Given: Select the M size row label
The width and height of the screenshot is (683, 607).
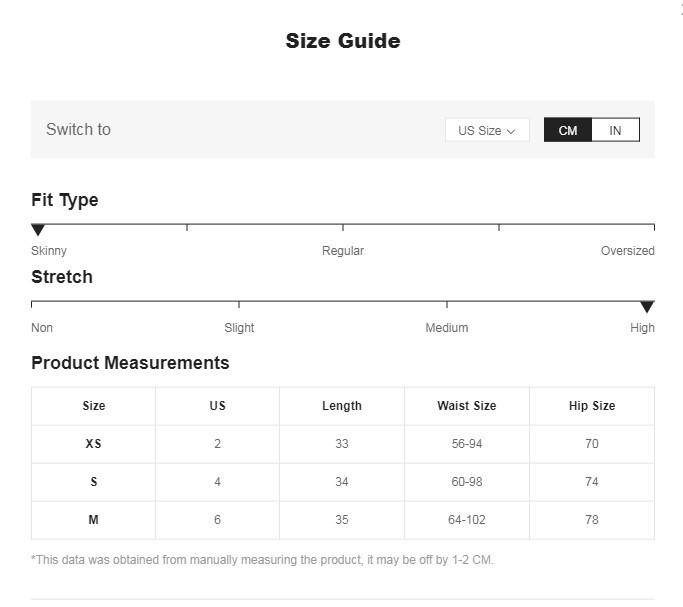Looking at the screenshot, I should [94, 520].
